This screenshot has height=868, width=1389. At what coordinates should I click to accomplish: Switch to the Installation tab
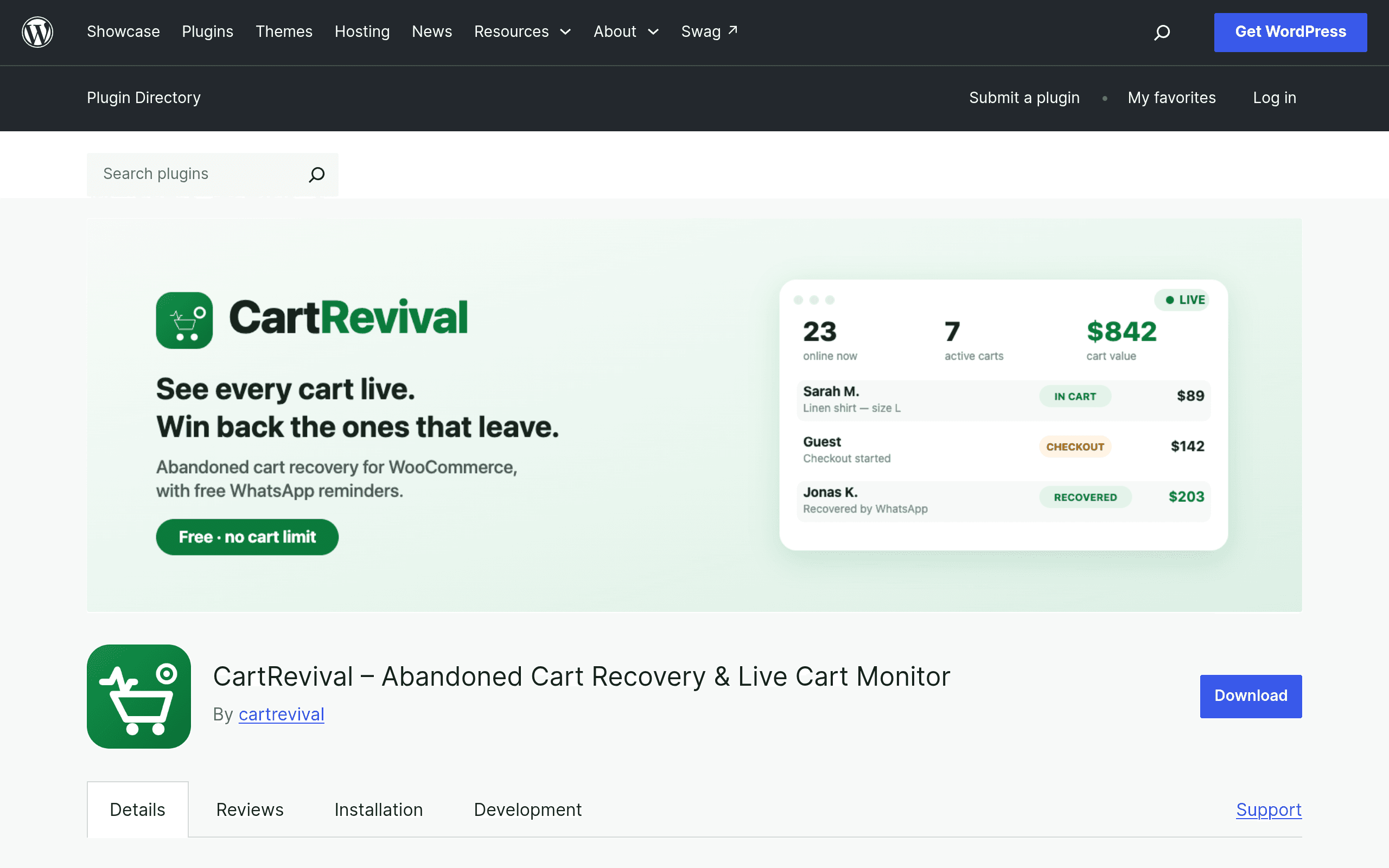click(378, 809)
